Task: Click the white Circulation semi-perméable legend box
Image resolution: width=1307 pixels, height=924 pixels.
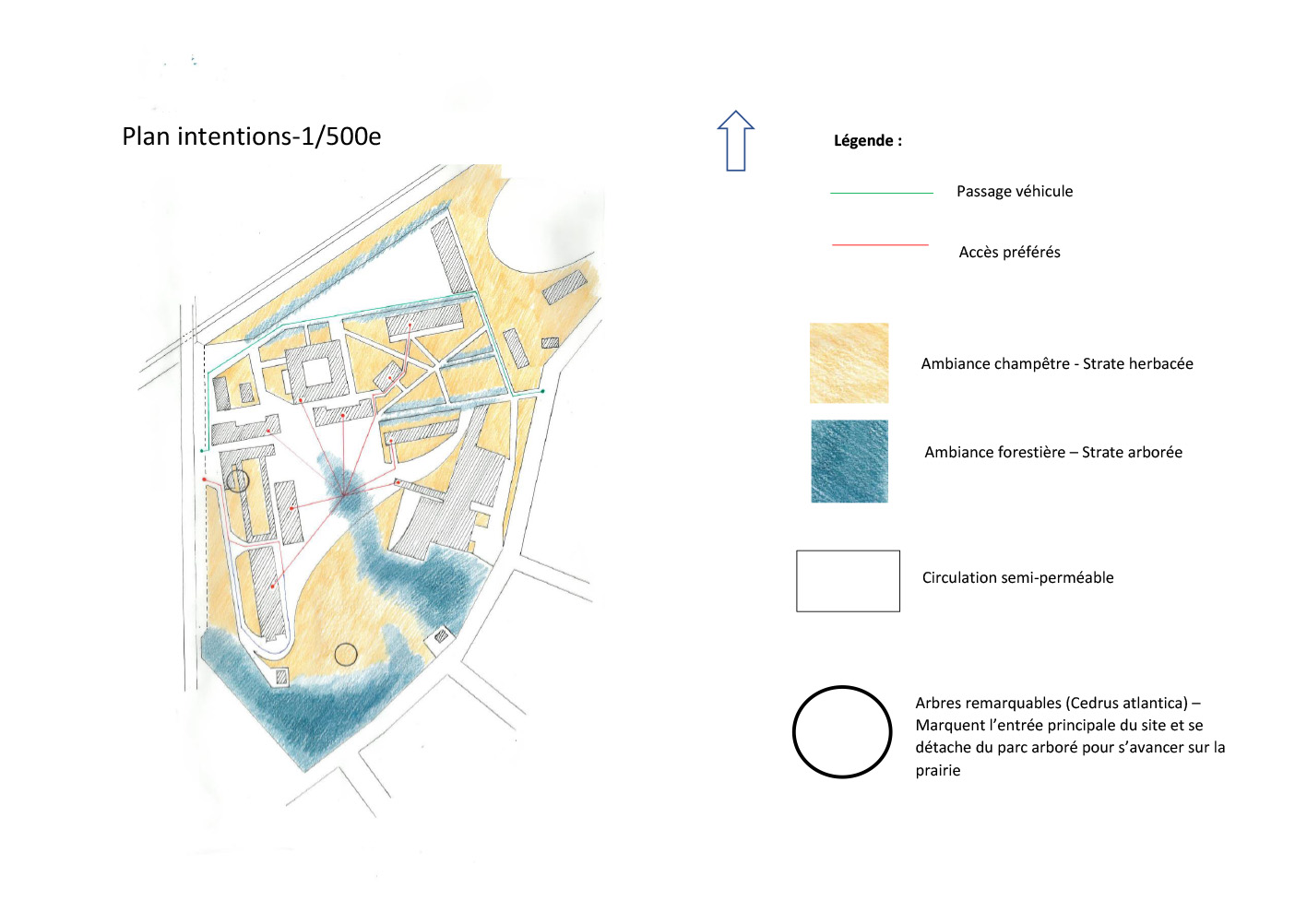Action: click(x=848, y=581)
